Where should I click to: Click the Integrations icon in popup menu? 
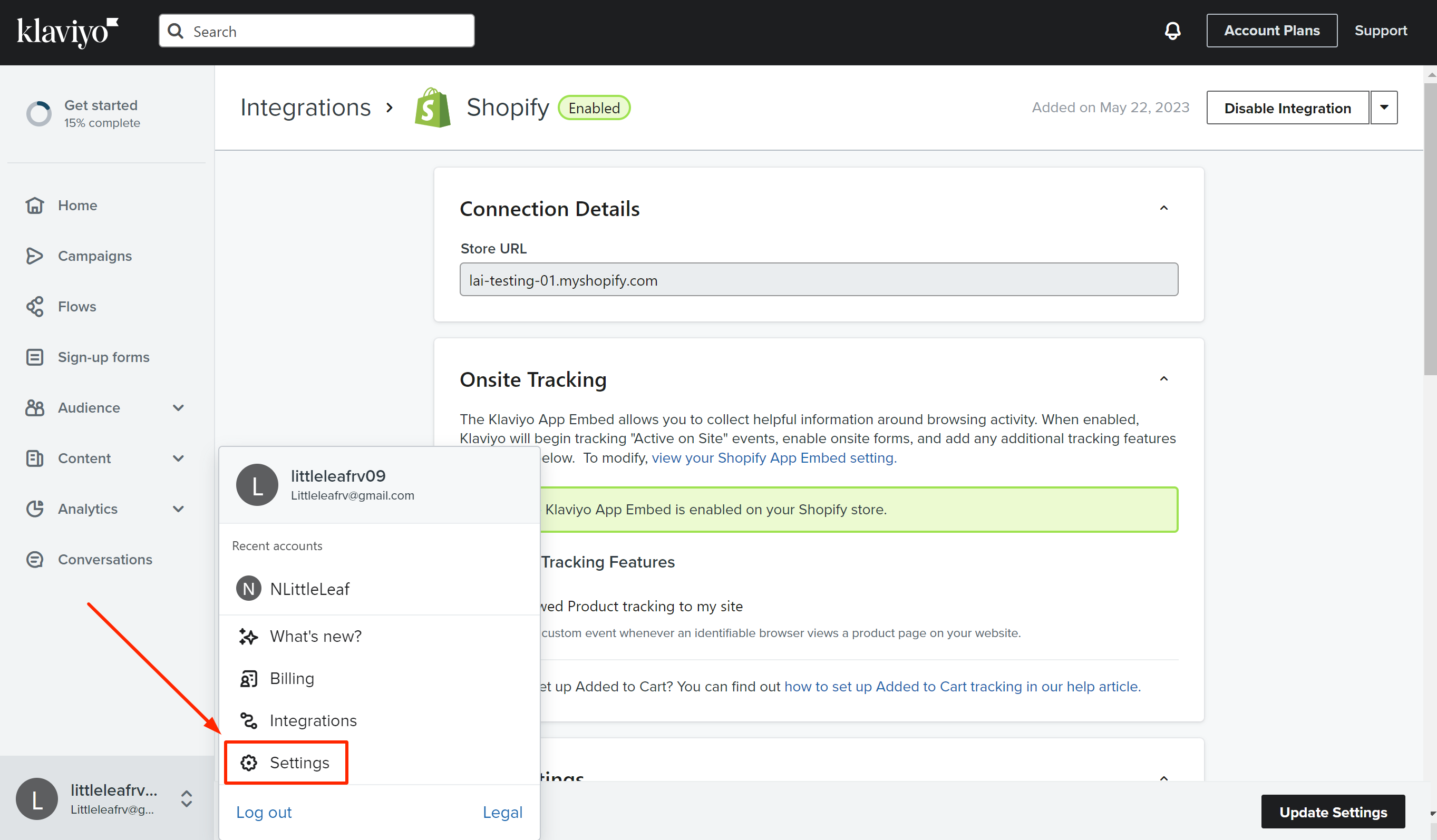click(x=249, y=720)
